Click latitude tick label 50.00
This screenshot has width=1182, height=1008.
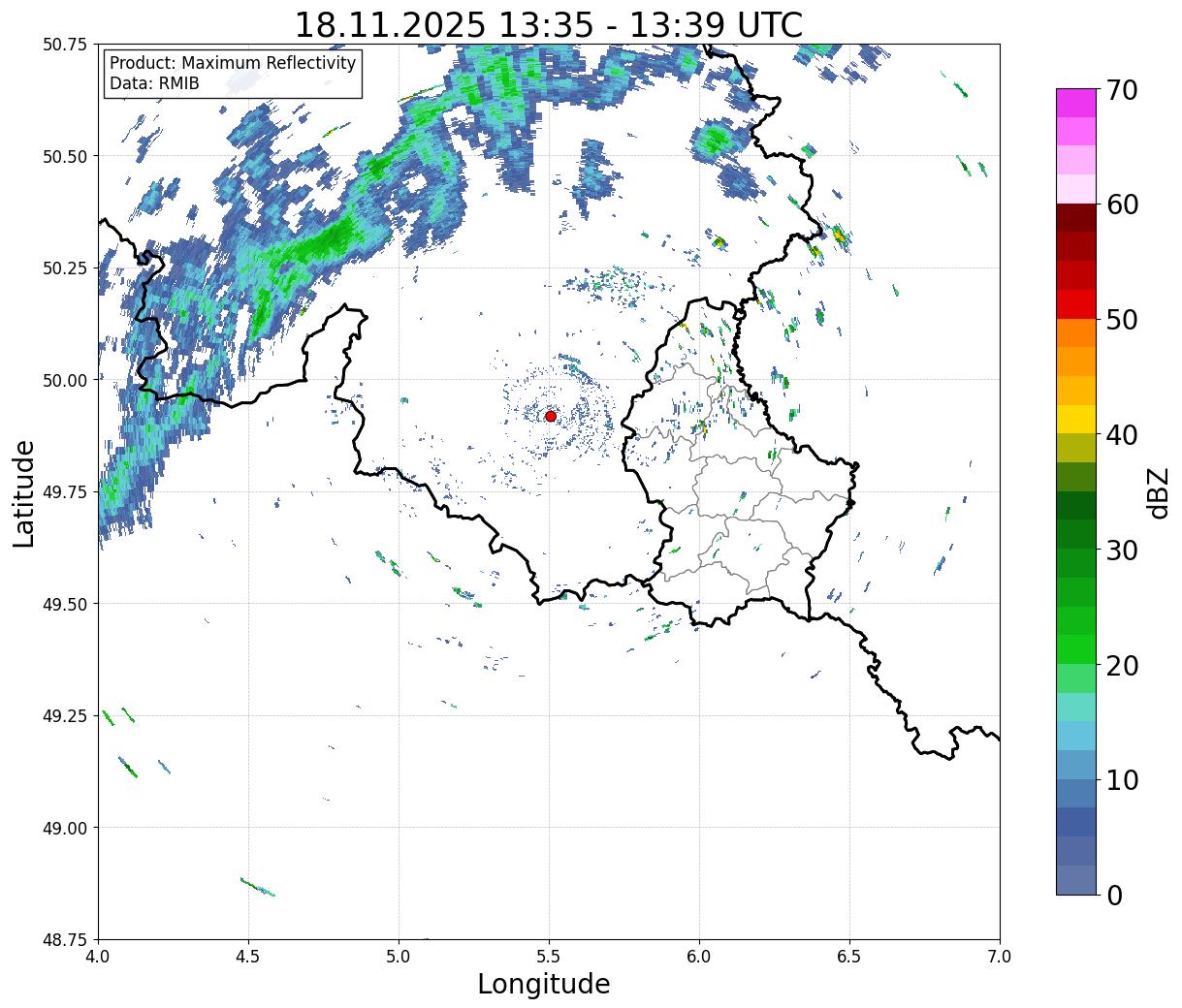[x=65, y=380]
